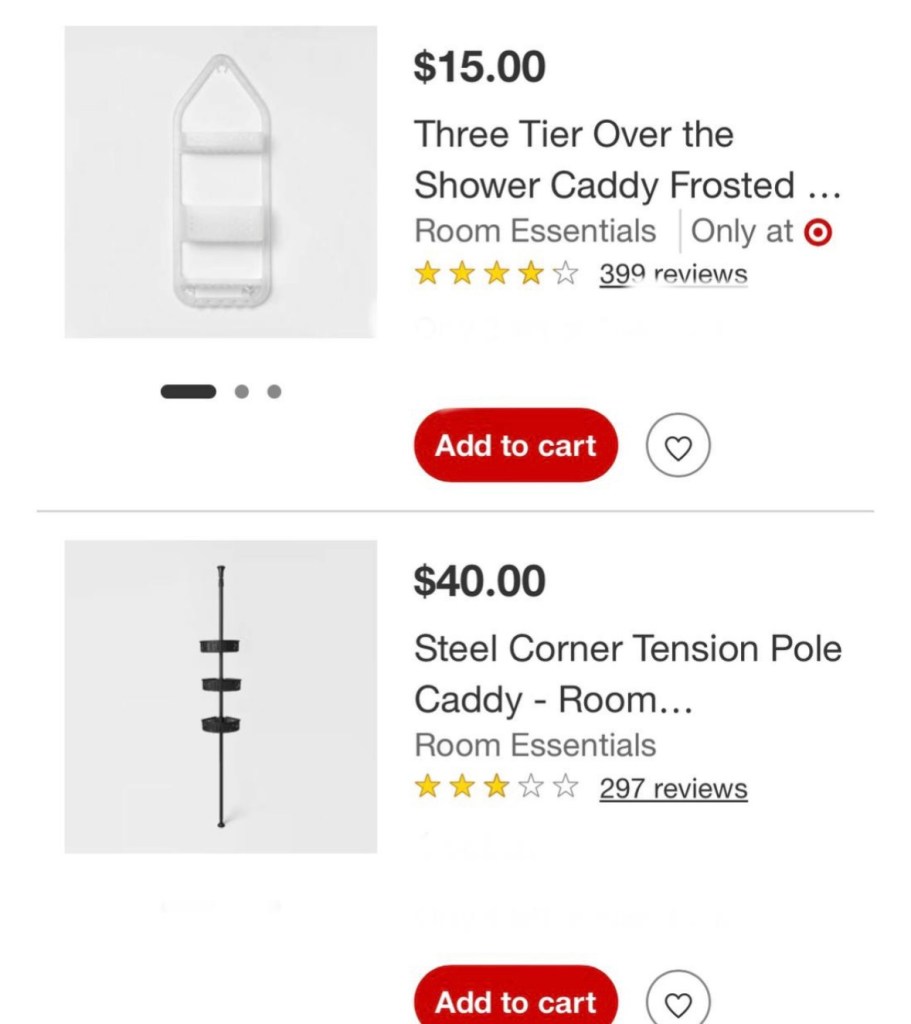Viewport: 911px width, 1024px height.
Task: Click the four-star rating on the frosted caddy
Action: pos(496,273)
